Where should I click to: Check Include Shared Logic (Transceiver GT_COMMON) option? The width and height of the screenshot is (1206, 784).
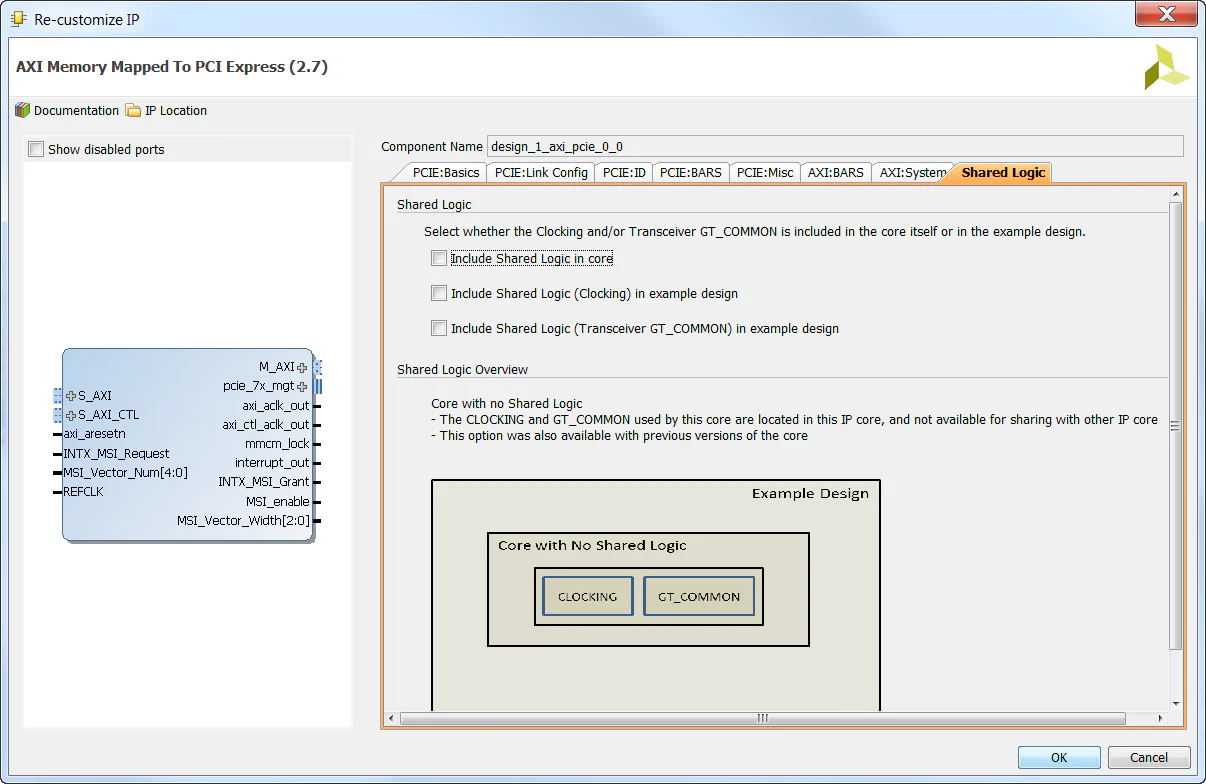pyautogui.click(x=438, y=327)
